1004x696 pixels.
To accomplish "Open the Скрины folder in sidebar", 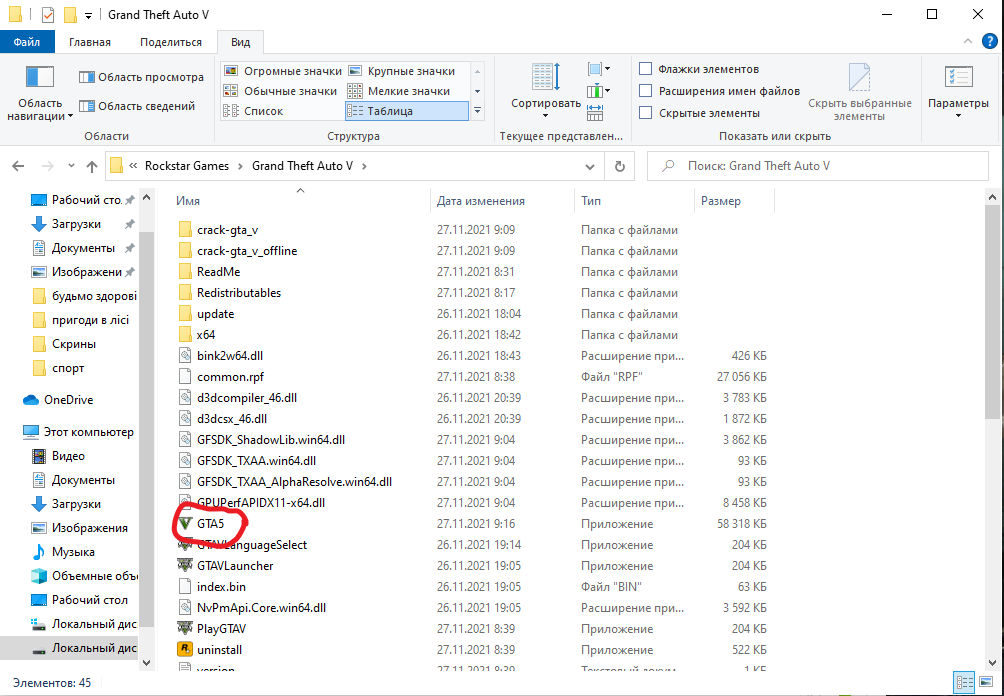I will pos(74,344).
